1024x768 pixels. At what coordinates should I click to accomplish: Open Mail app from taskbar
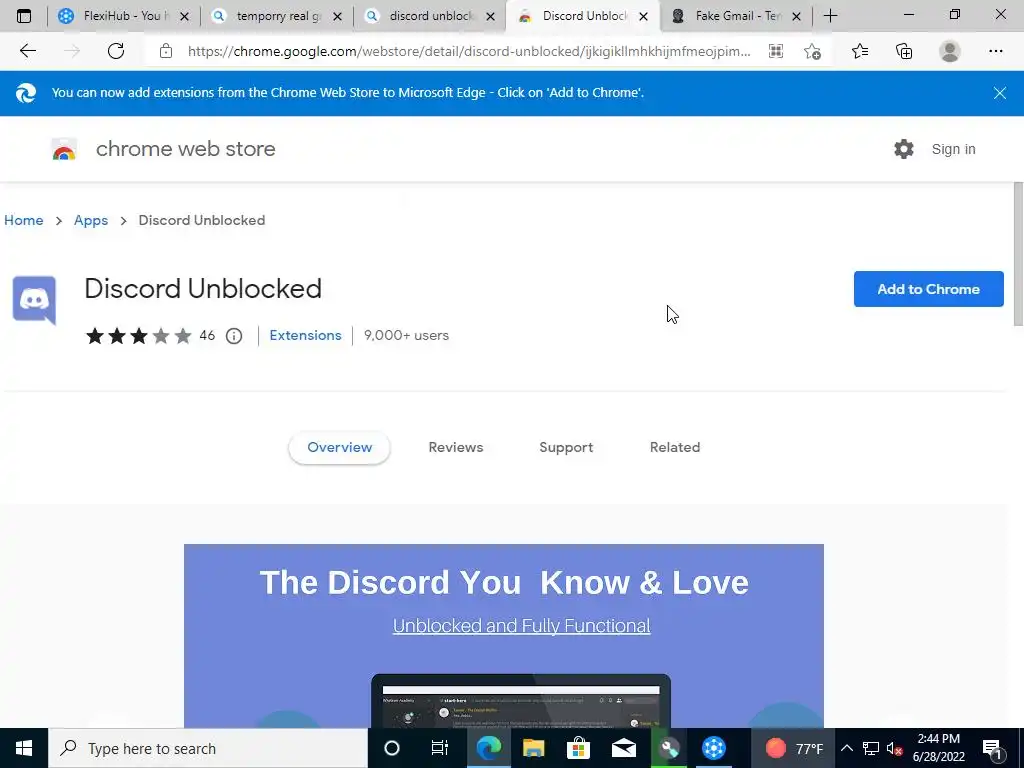(624, 748)
